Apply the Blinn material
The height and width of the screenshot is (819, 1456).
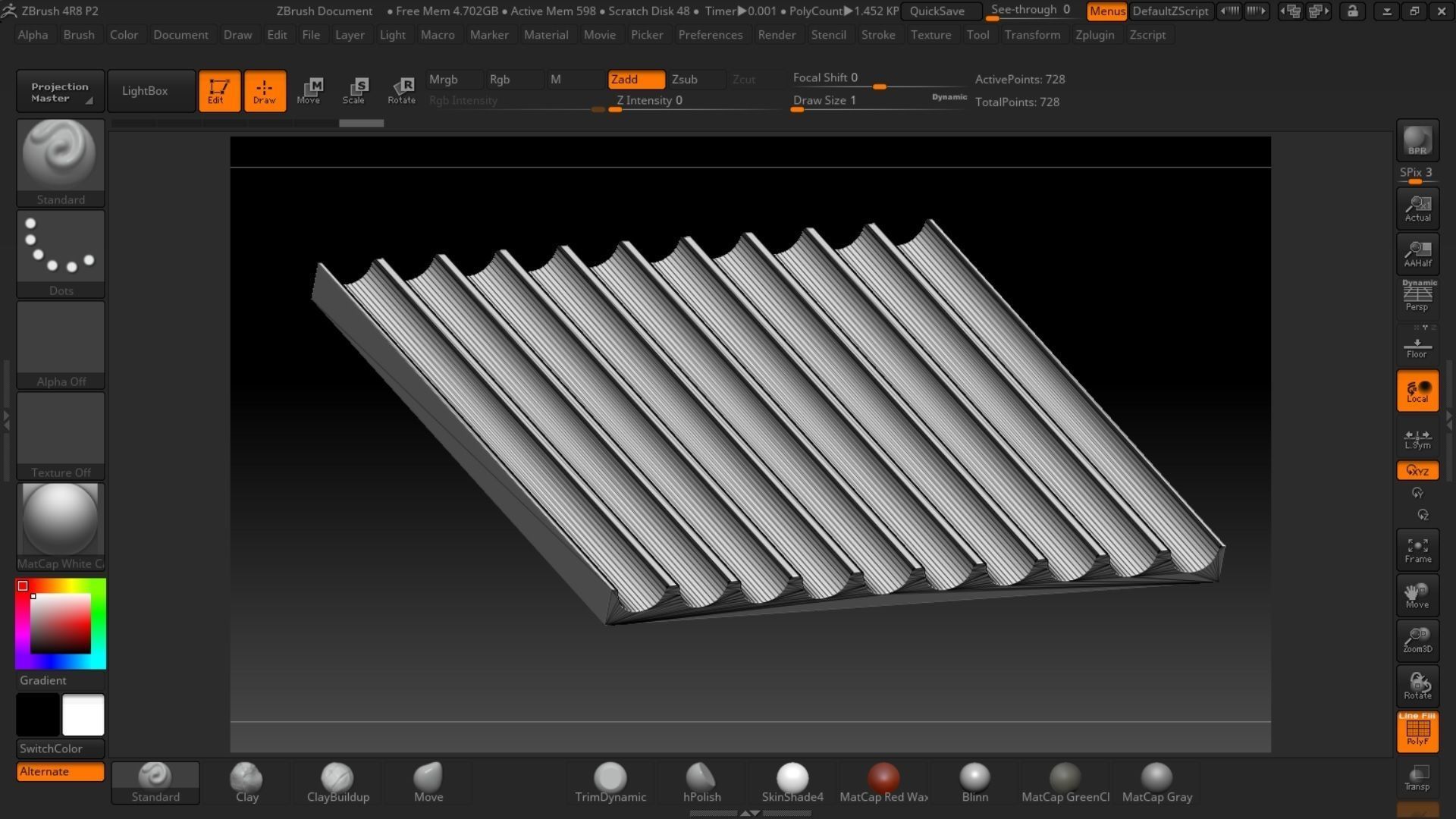[x=974, y=783]
